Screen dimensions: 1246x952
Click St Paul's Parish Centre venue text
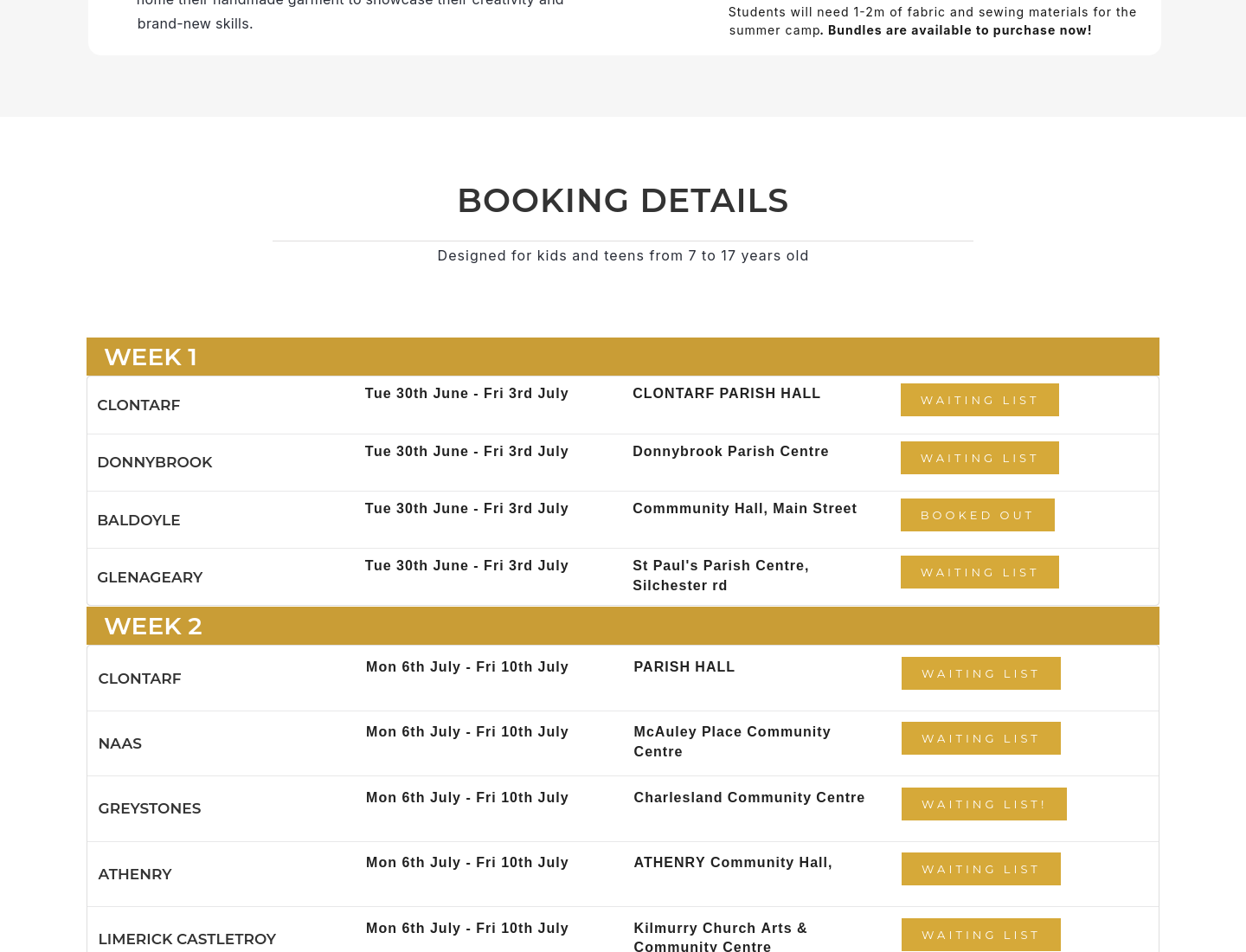[x=721, y=576]
